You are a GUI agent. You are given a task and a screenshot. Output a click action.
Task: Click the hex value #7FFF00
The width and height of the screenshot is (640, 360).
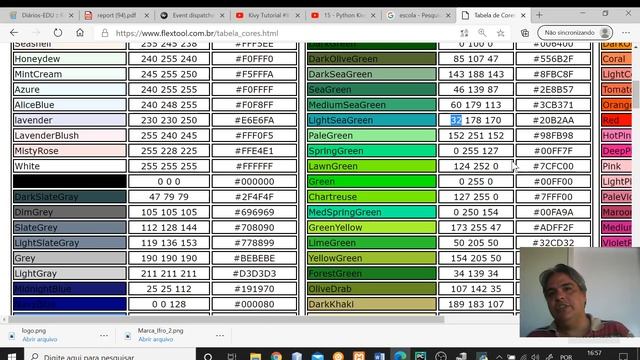point(553,197)
